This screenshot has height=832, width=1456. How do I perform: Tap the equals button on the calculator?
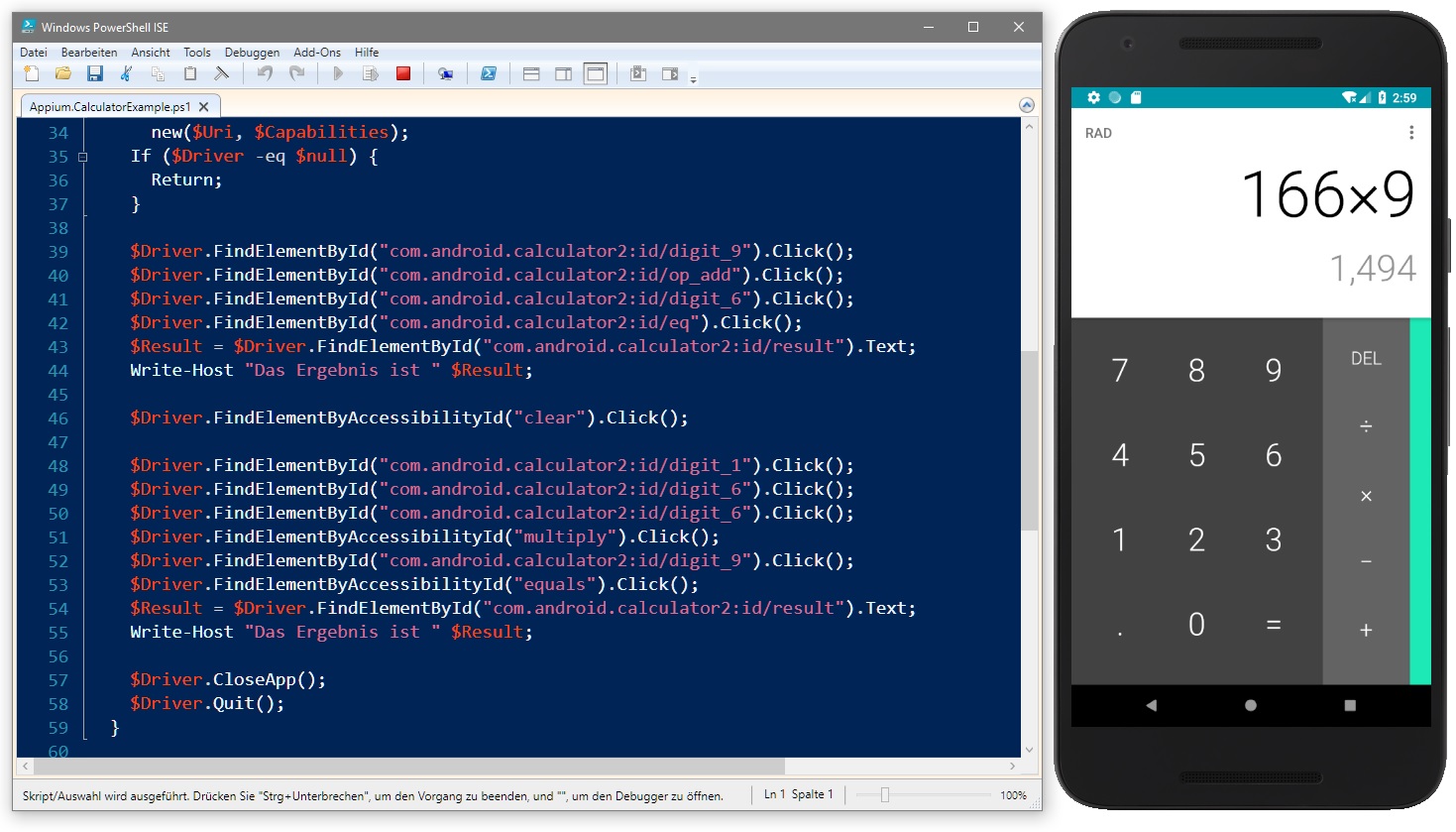click(x=1273, y=625)
